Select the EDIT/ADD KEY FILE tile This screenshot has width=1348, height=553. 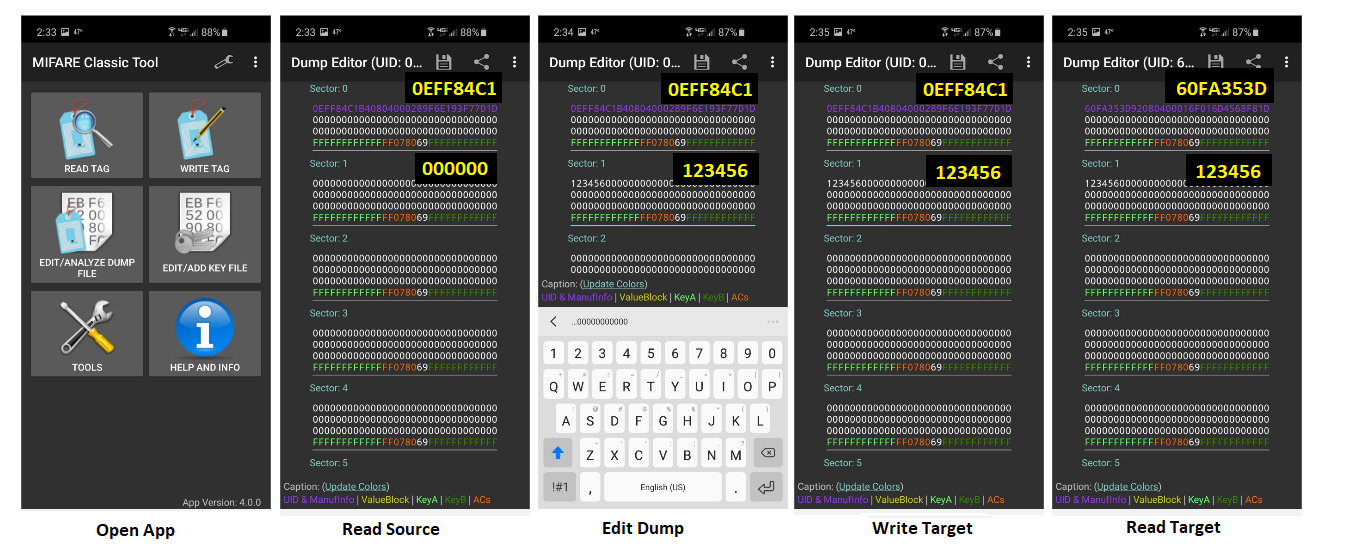click(205, 232)
